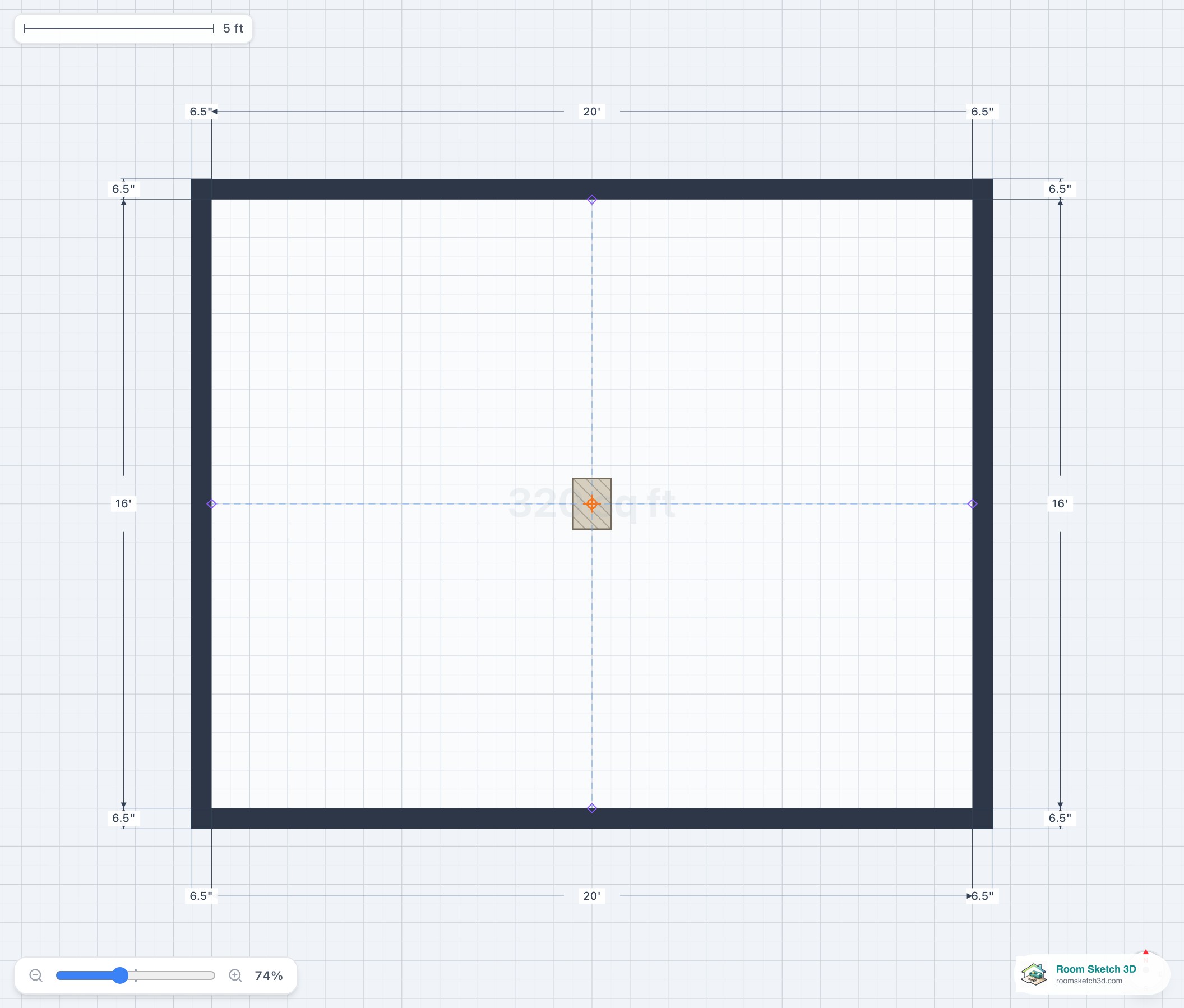The image size is (1184, 1008).
Task: Click the left 16' dimension label
Action: [x=123, y=503]
